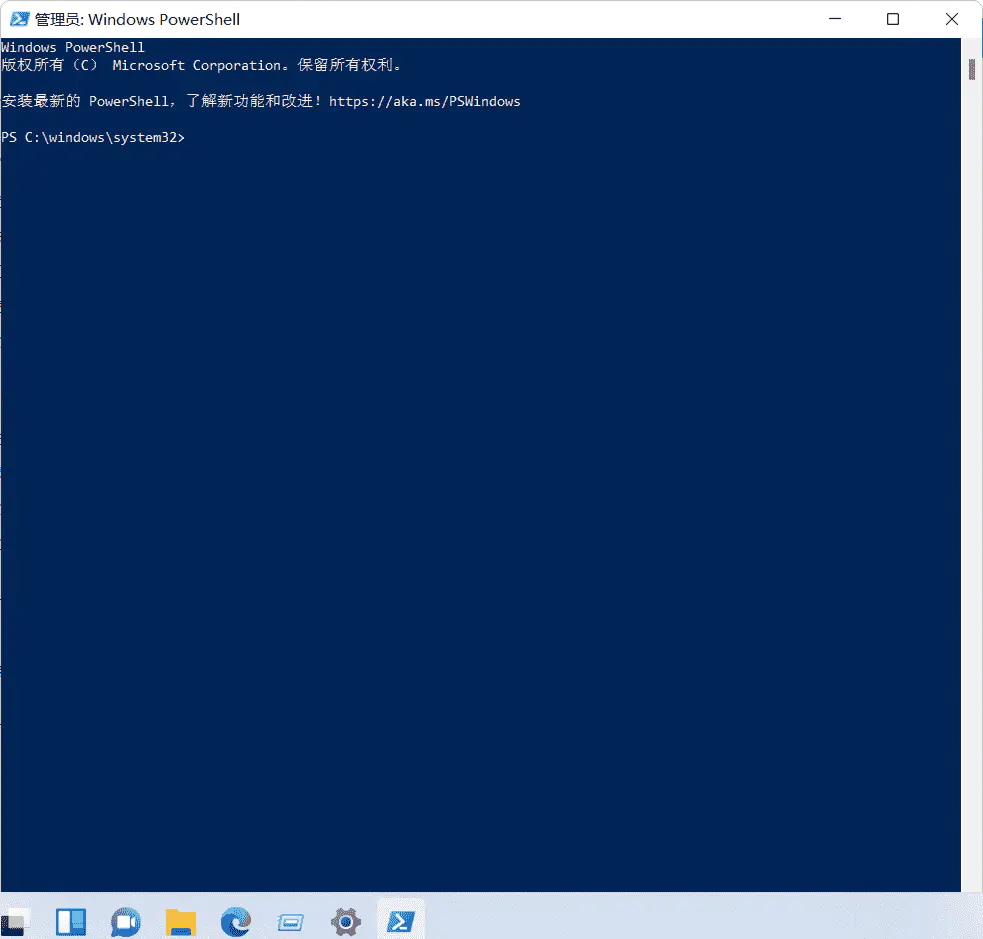Screen dimensions: 983x939
Task: Maximize the PowerShell window
Action: click(893, 19)
